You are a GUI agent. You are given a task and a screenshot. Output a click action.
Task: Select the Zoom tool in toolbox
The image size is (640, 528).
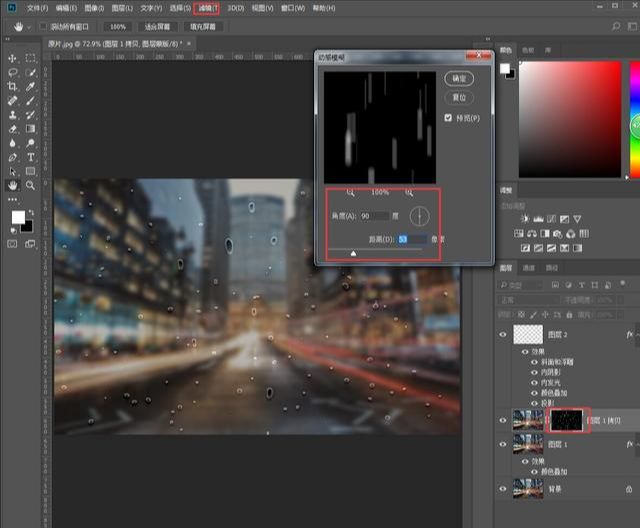(30, 185)
